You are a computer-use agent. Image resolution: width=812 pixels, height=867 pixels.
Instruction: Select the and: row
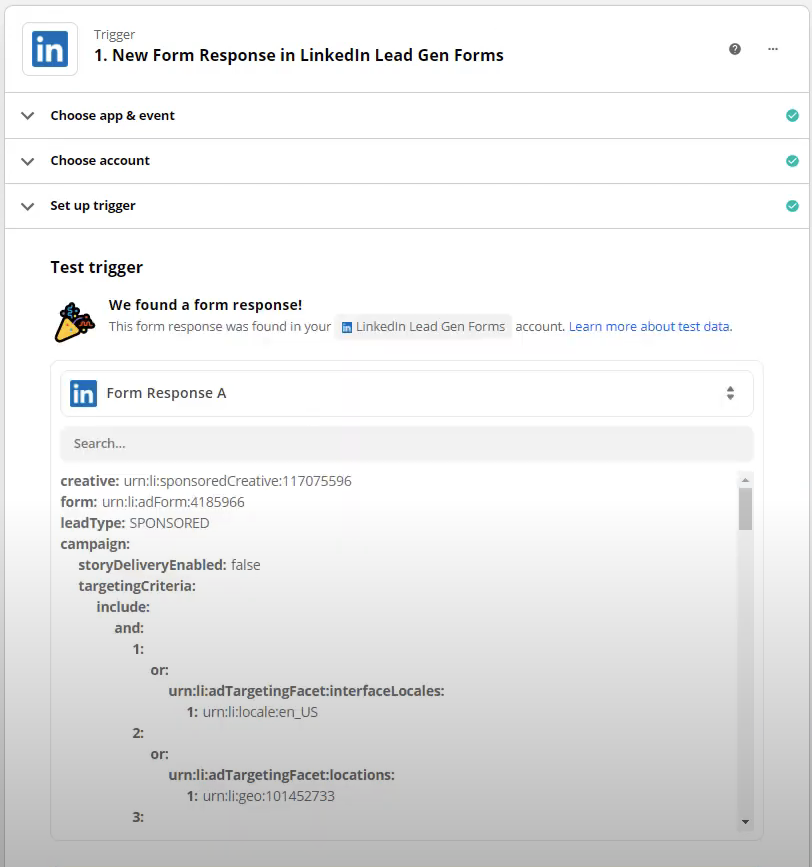(x=129, y=628)
